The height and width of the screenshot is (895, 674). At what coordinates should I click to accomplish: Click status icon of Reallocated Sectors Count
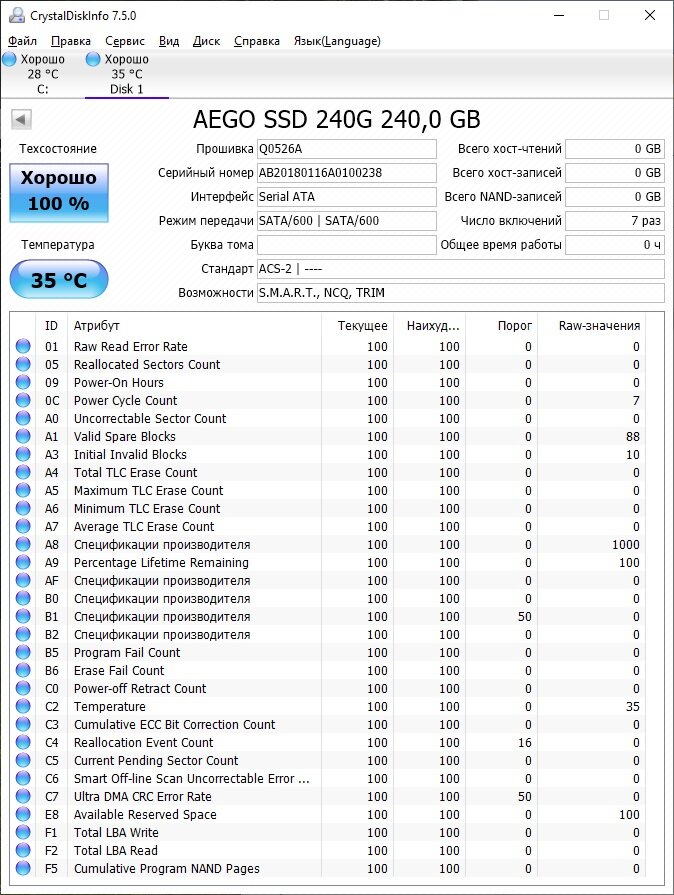click(x=23, y=364)
